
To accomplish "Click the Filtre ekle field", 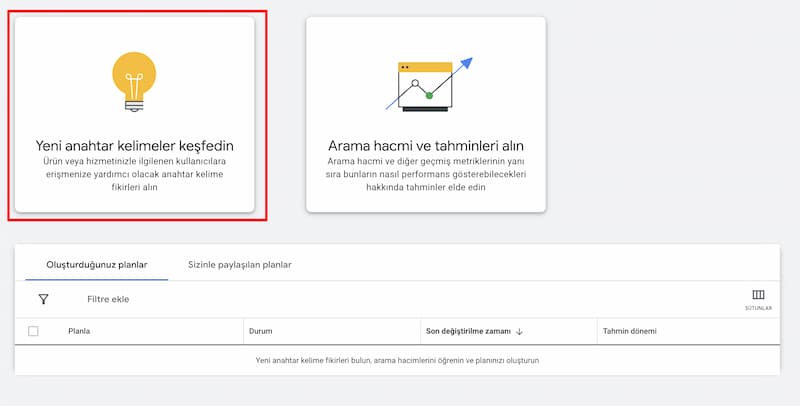I will click(108, 299).
